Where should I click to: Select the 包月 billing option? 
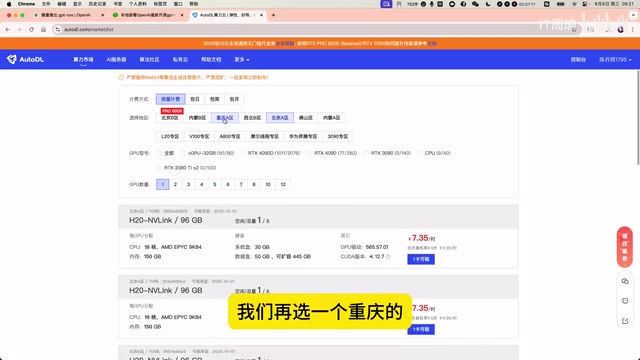(234, 99)
